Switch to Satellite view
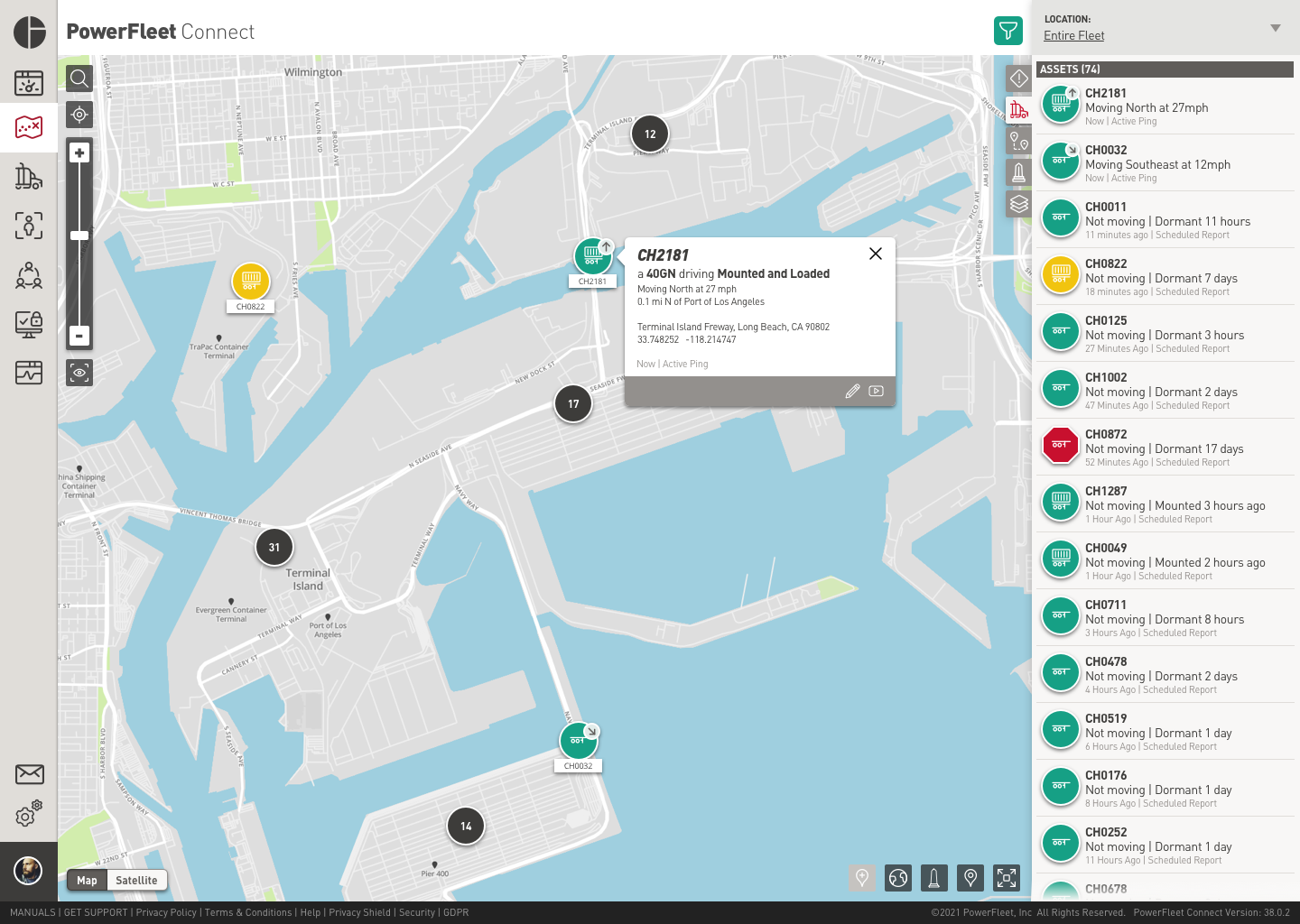Viewport: 1300px width, 924px height. pos(136,880)
